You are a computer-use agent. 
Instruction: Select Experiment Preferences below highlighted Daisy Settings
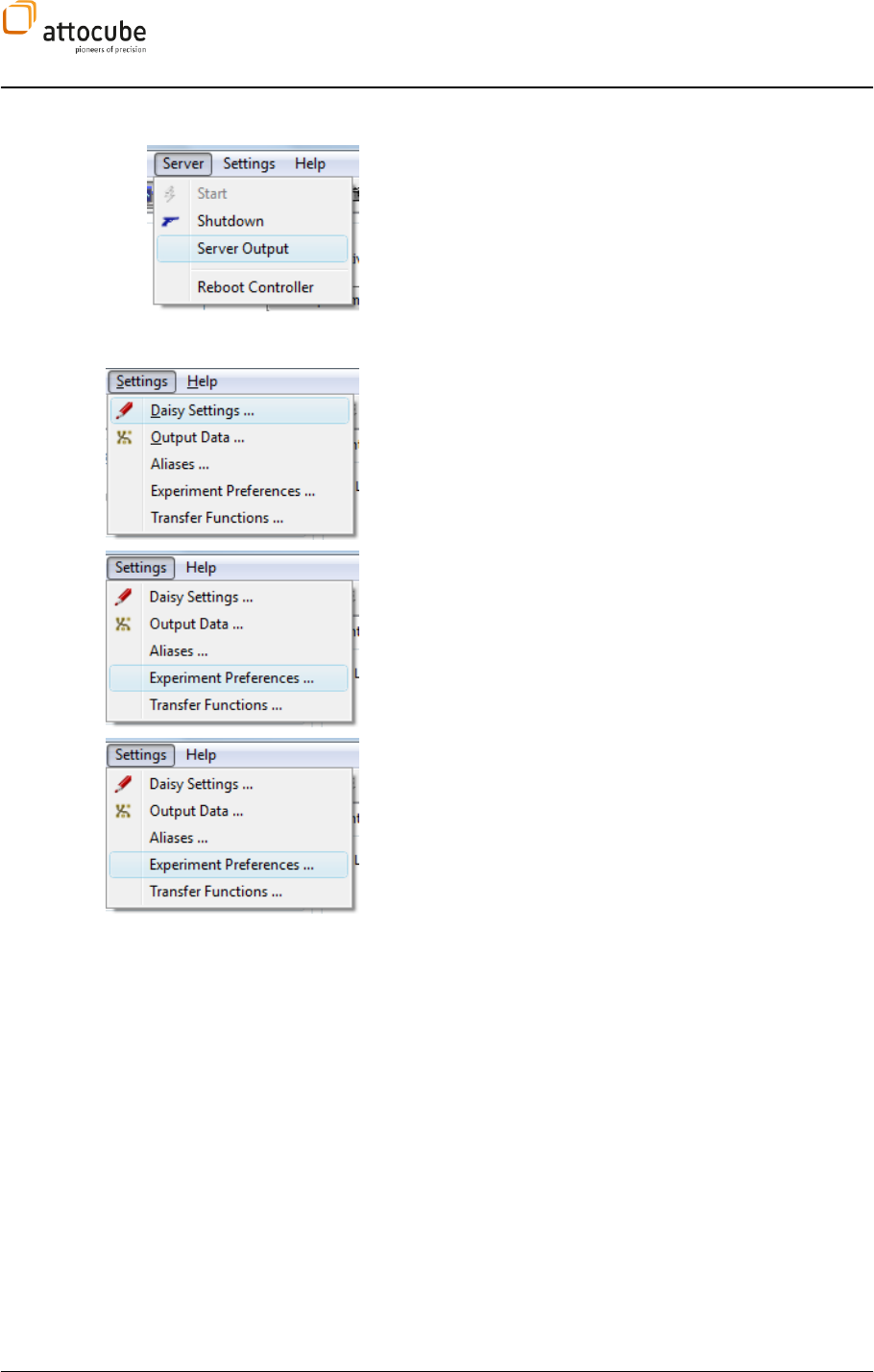coord(231,491)
